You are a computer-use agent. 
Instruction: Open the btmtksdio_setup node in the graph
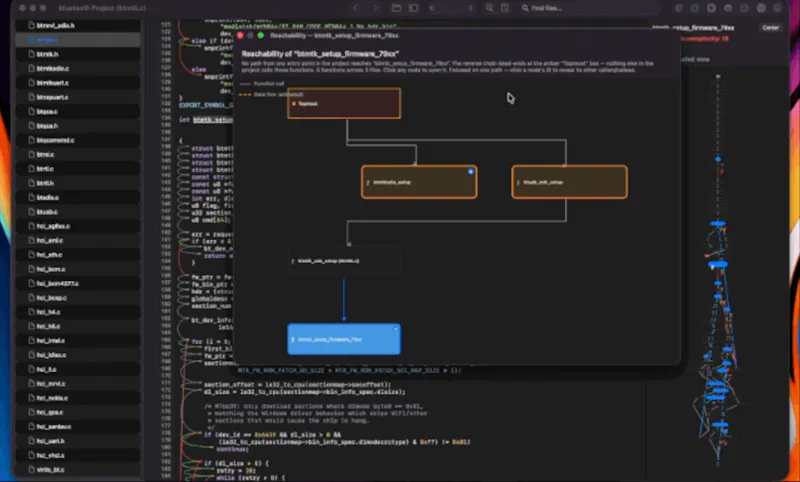[419, 182]
